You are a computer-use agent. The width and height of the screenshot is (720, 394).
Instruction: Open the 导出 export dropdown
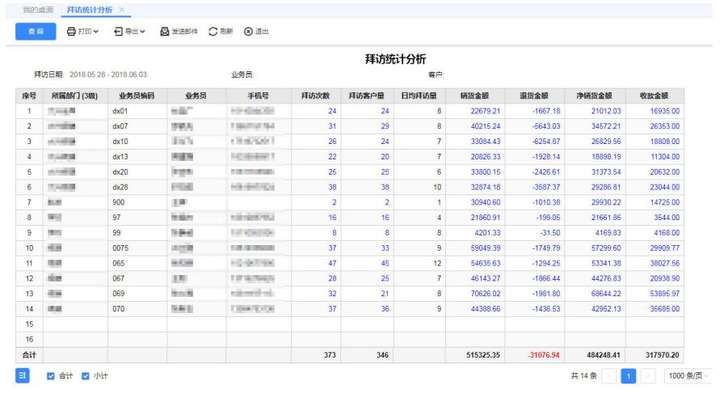tap(129, 31)
